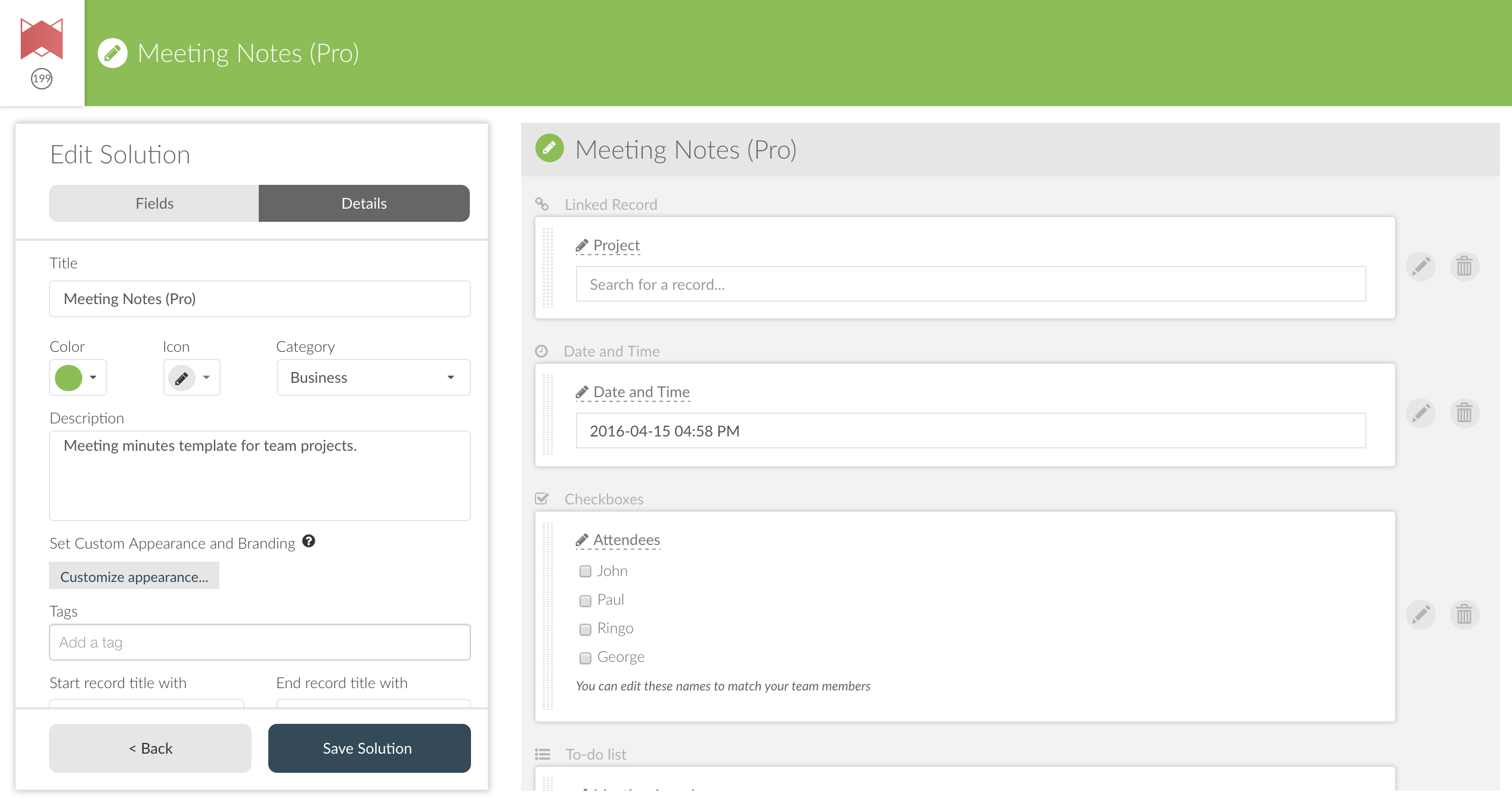
Task: Delete the Project linked record field
Action: pos(1464,266)
